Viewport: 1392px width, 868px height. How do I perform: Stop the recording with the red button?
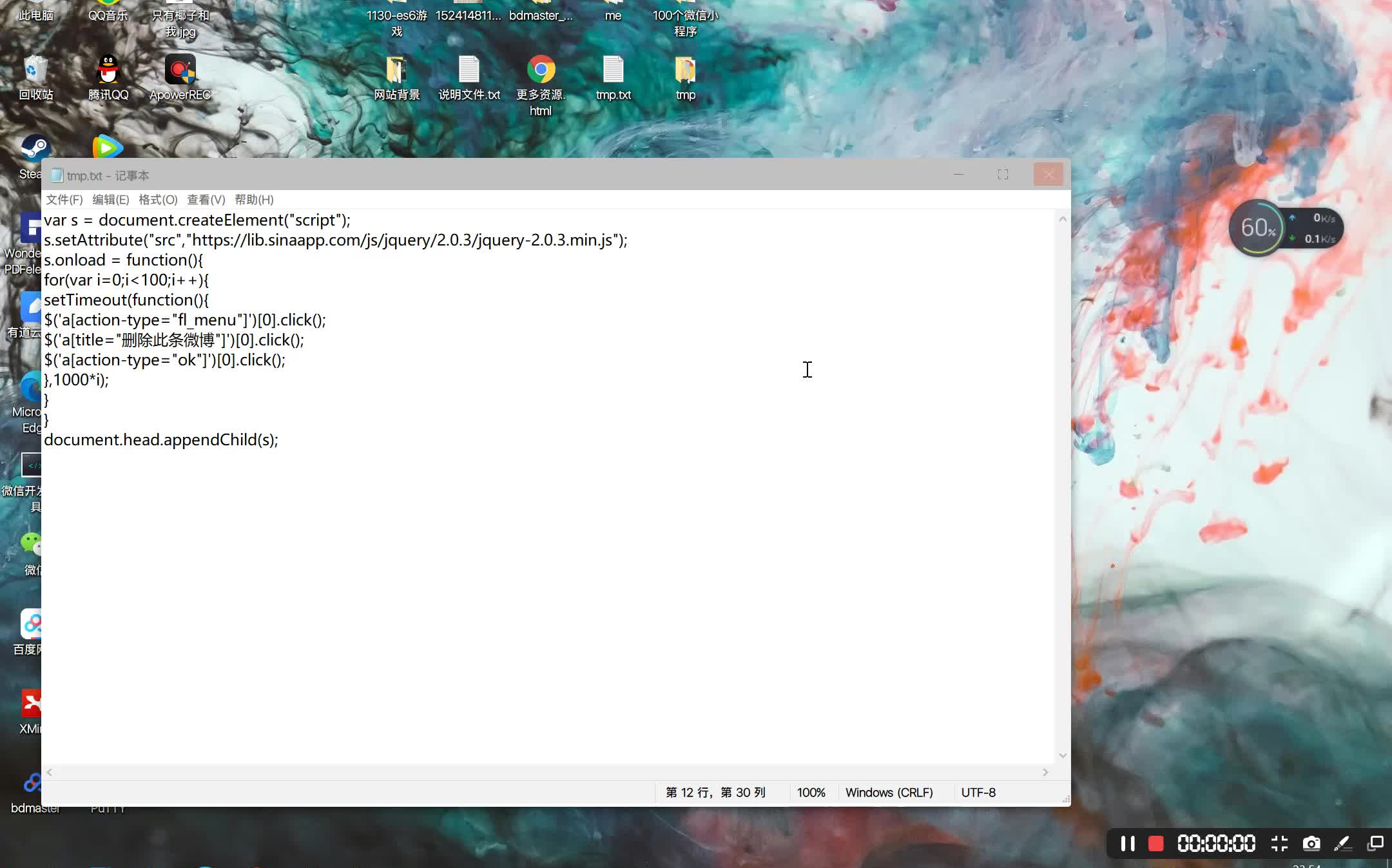(1156, 844)
